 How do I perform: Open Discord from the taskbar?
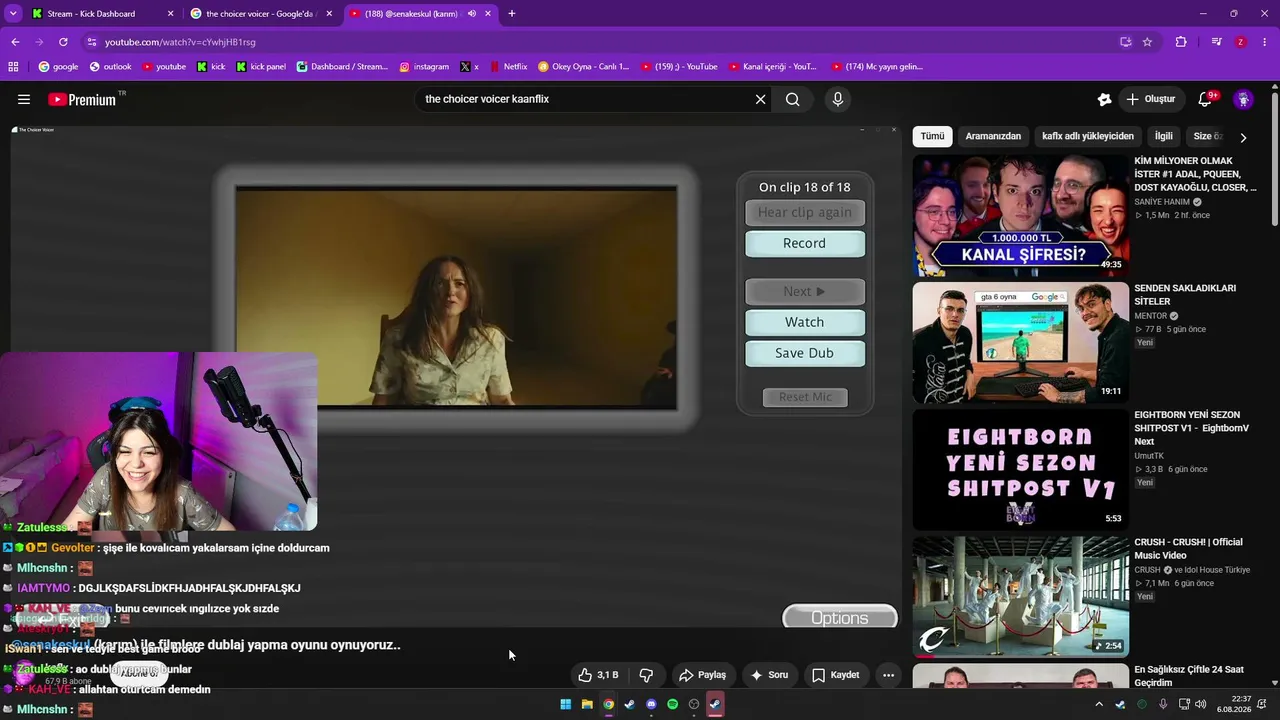click(651, 704)
